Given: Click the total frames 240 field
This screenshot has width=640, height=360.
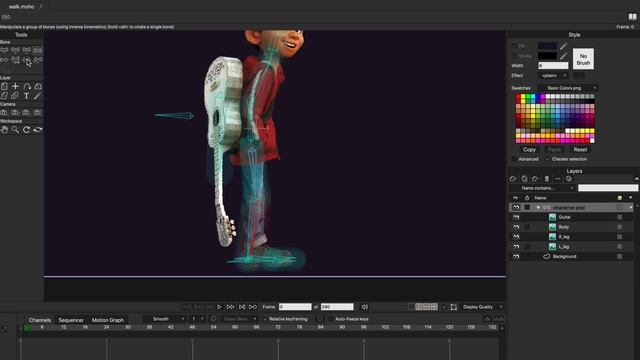Looking at the screenshot, I should [337, 307].
